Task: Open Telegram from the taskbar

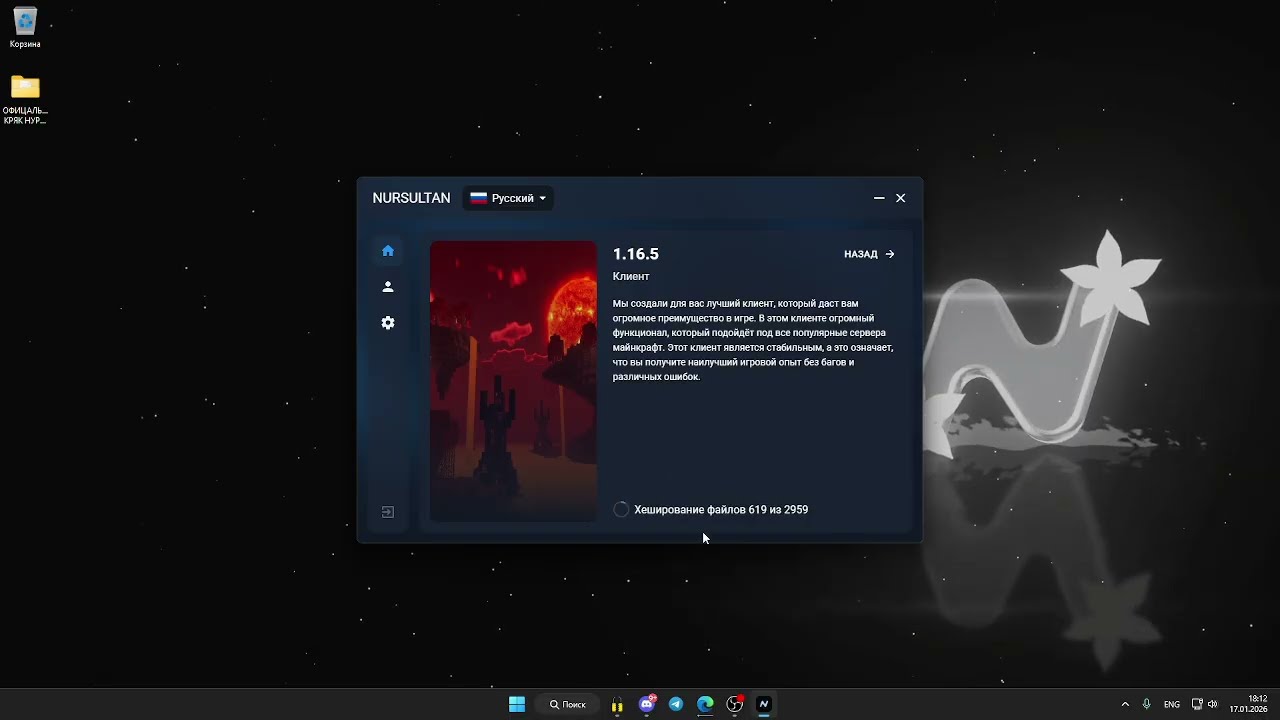Action: coord(676,704)
